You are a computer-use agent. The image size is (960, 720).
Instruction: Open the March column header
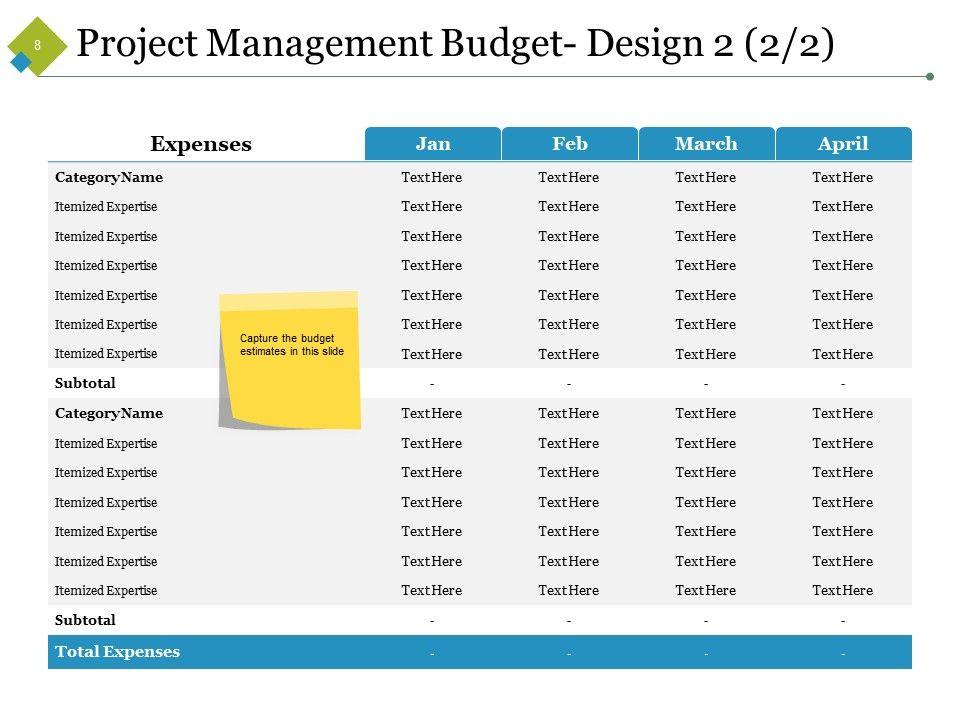[x=706, y=144]
